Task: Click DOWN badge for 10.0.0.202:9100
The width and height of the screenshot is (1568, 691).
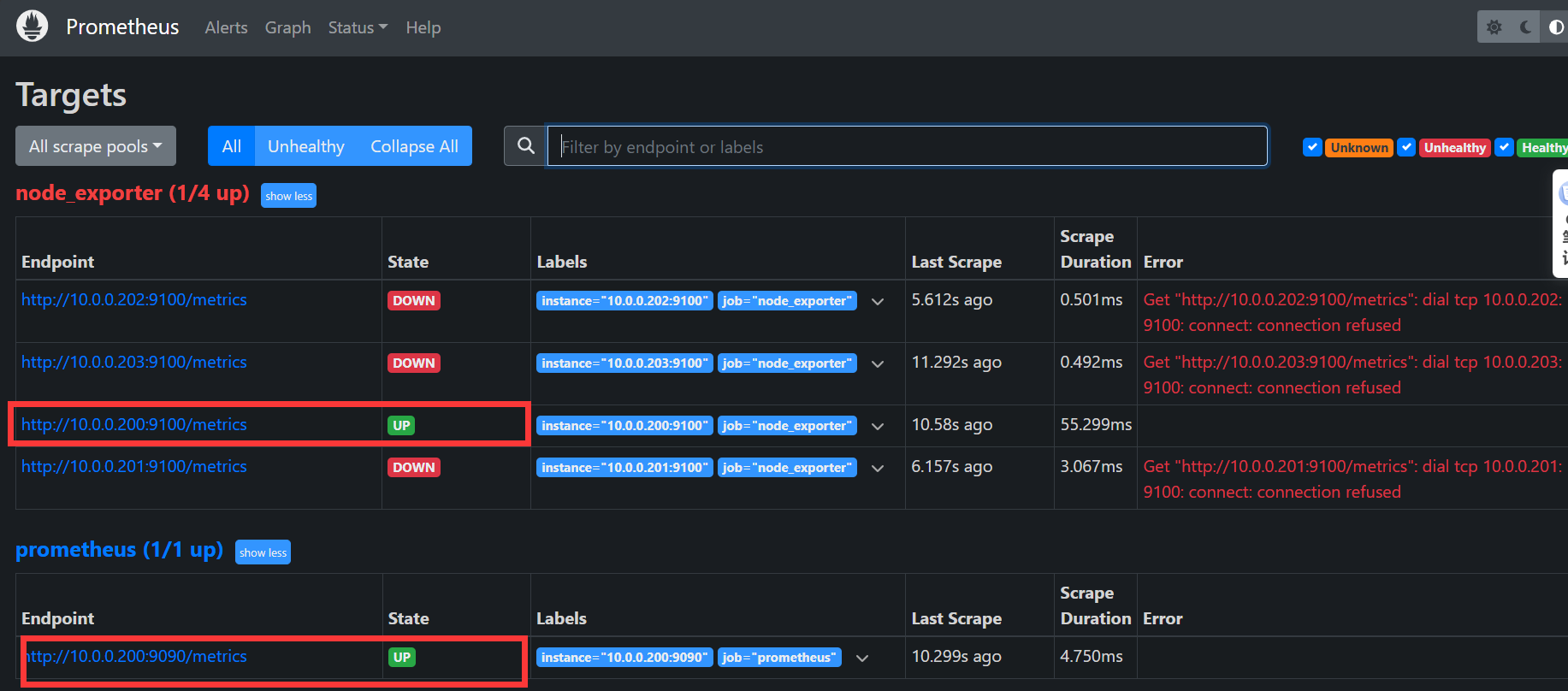Action: click(414, 301)
